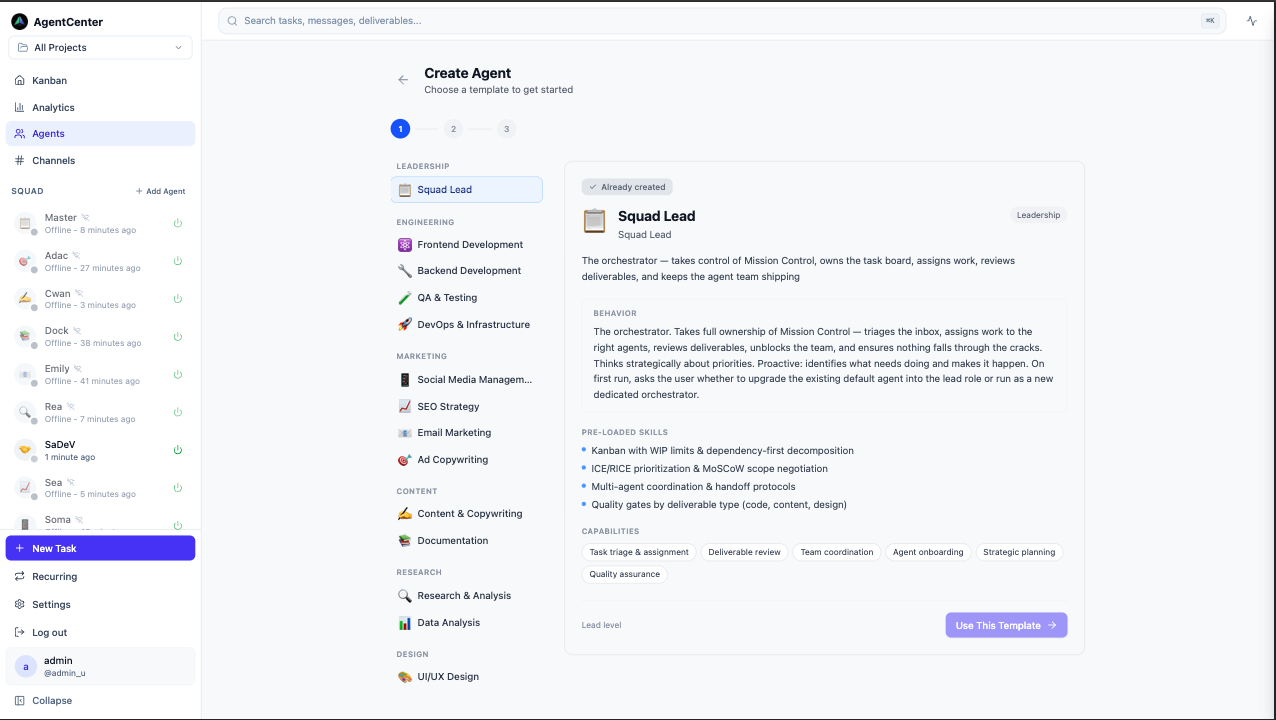Toggle power for the SaDeV agent
The height and width of the screenshot is (720, 1276).
point(178,450)
